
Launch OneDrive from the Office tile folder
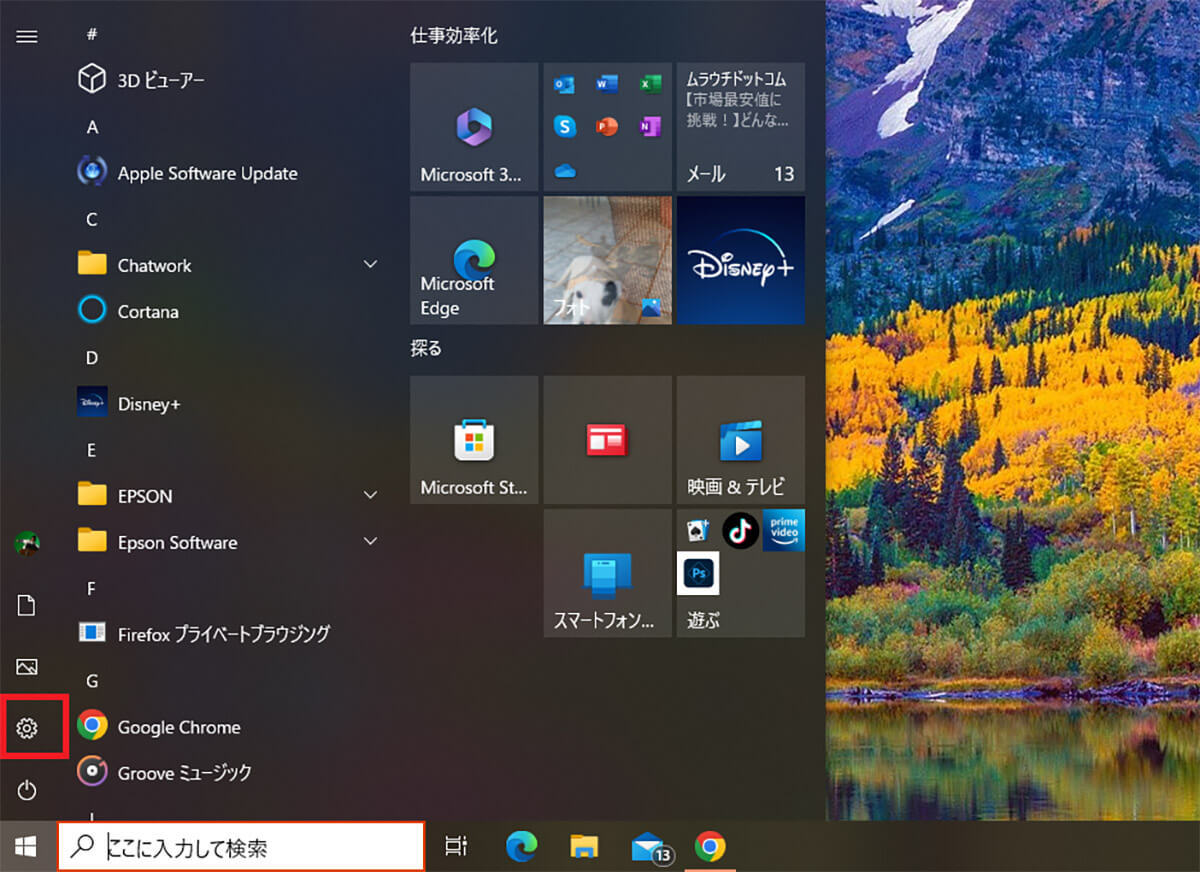click(x=565, y=171)
